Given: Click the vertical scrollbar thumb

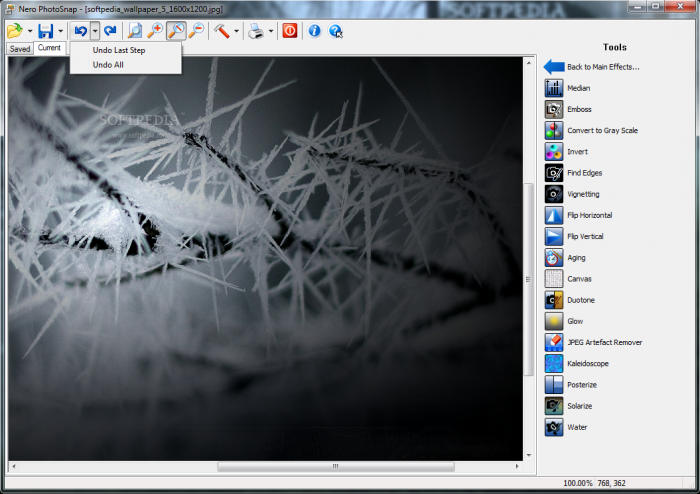Looking at the screenshot, I should 529,279.
